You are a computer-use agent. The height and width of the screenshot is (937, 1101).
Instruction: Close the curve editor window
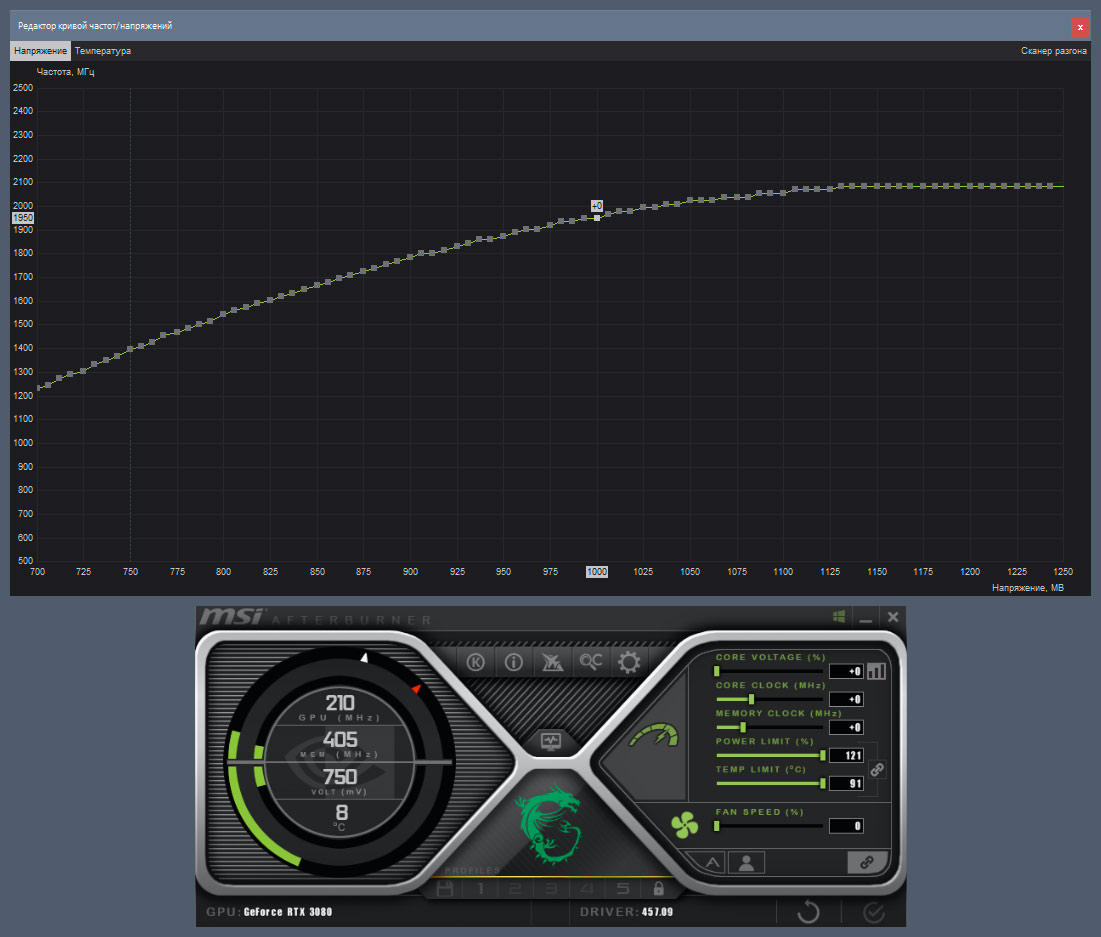pos(1080,27)
